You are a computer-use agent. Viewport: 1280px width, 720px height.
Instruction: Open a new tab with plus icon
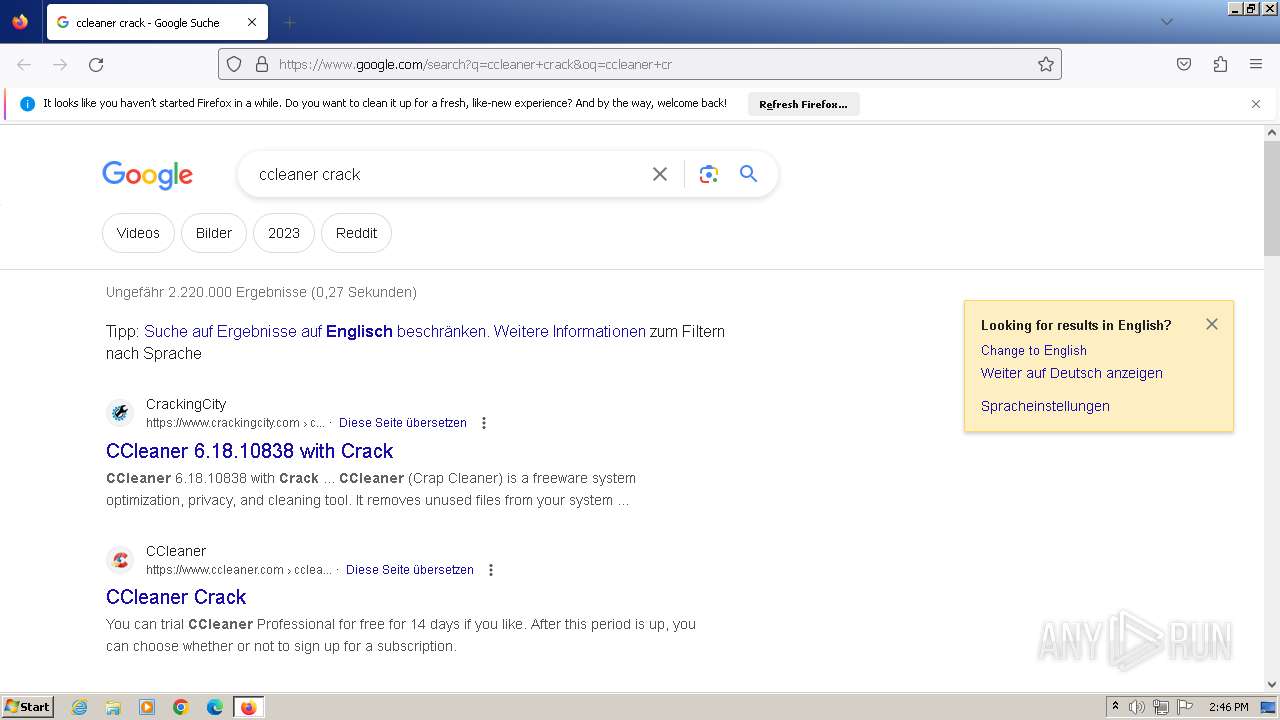289,22
